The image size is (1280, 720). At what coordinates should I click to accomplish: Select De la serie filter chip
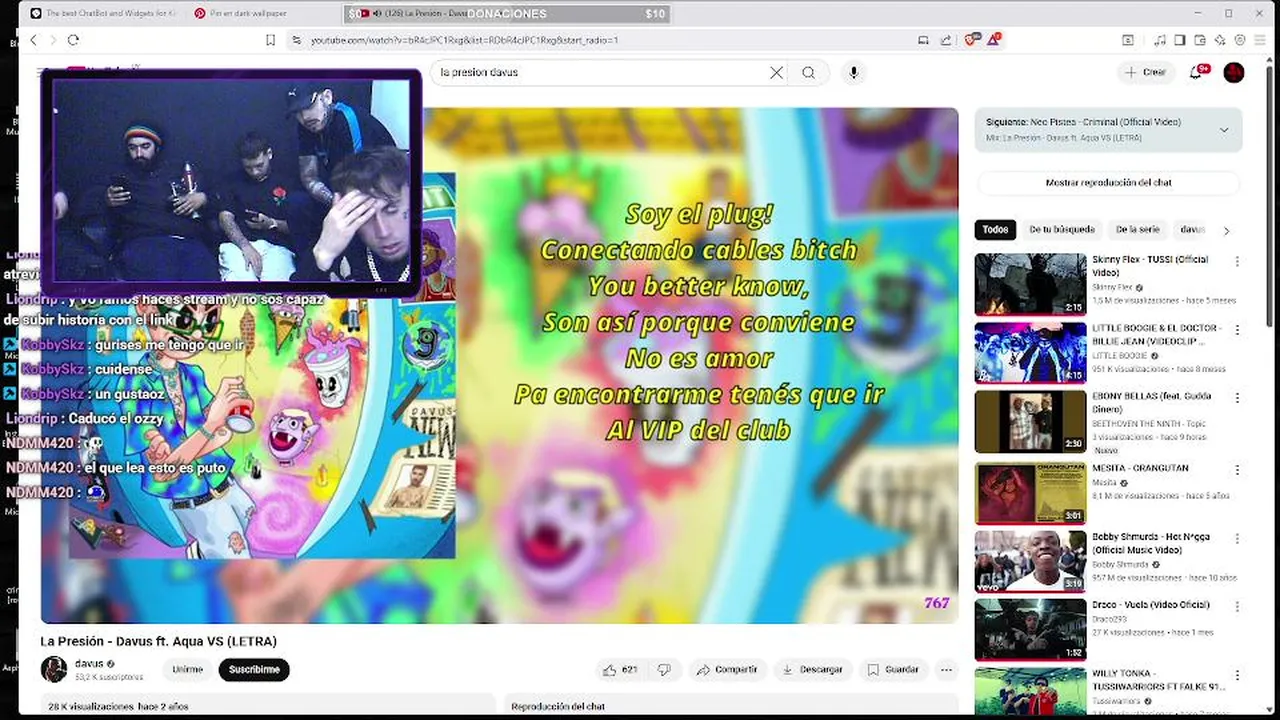(x=1137, y=230)
